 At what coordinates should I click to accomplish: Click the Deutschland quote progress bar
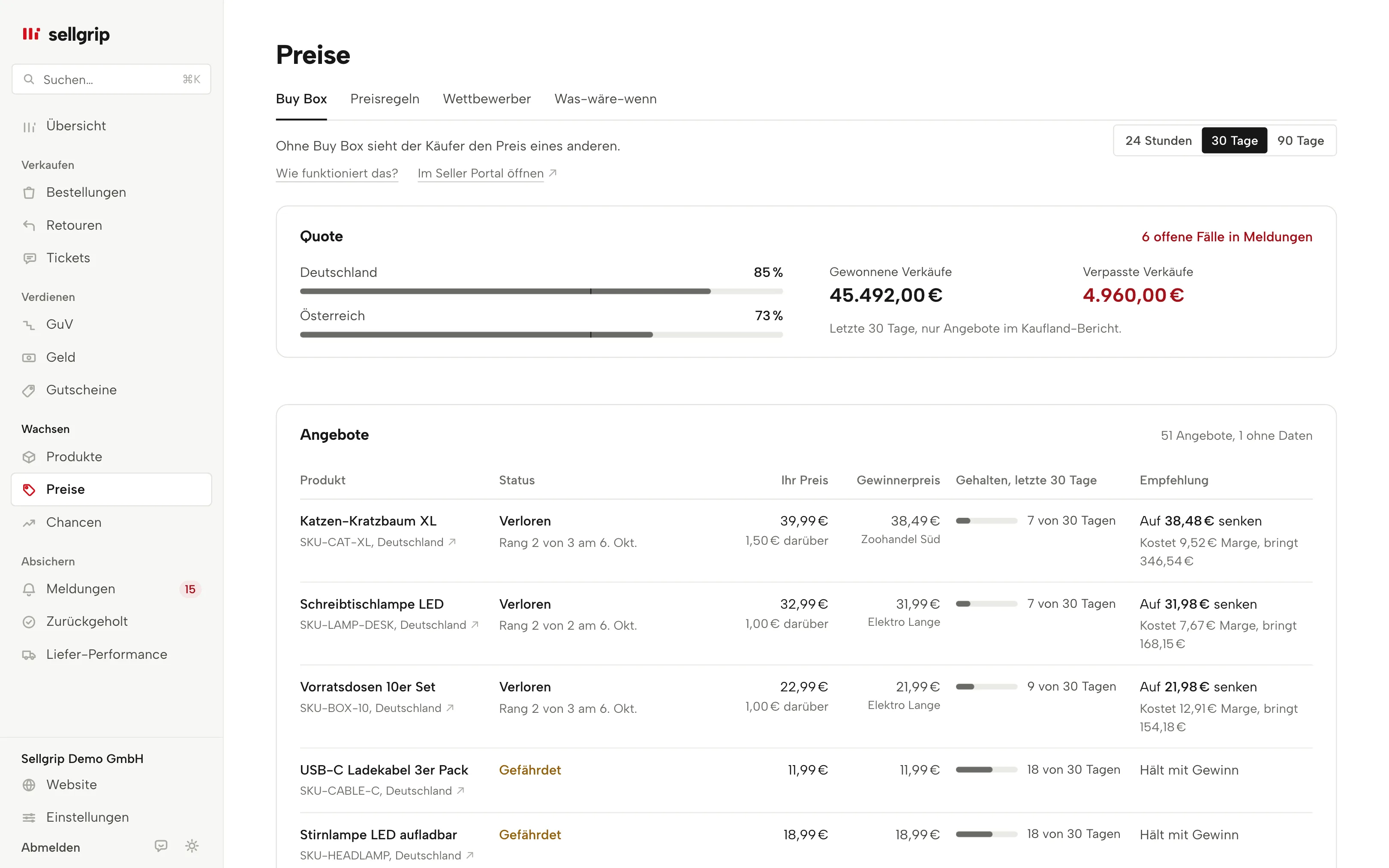[541, 291]
